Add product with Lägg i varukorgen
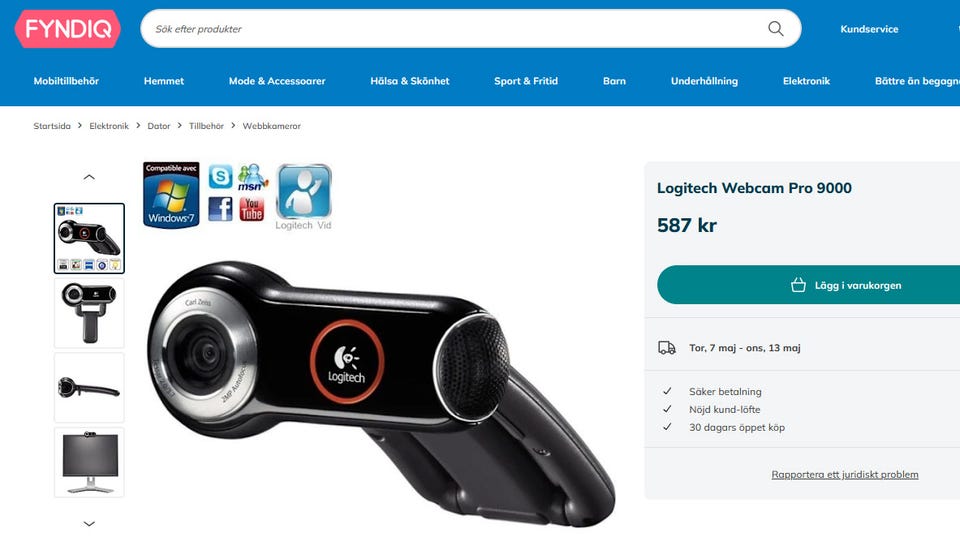Image resolution: width=960 pixels, height=537 pixels. 808,285
